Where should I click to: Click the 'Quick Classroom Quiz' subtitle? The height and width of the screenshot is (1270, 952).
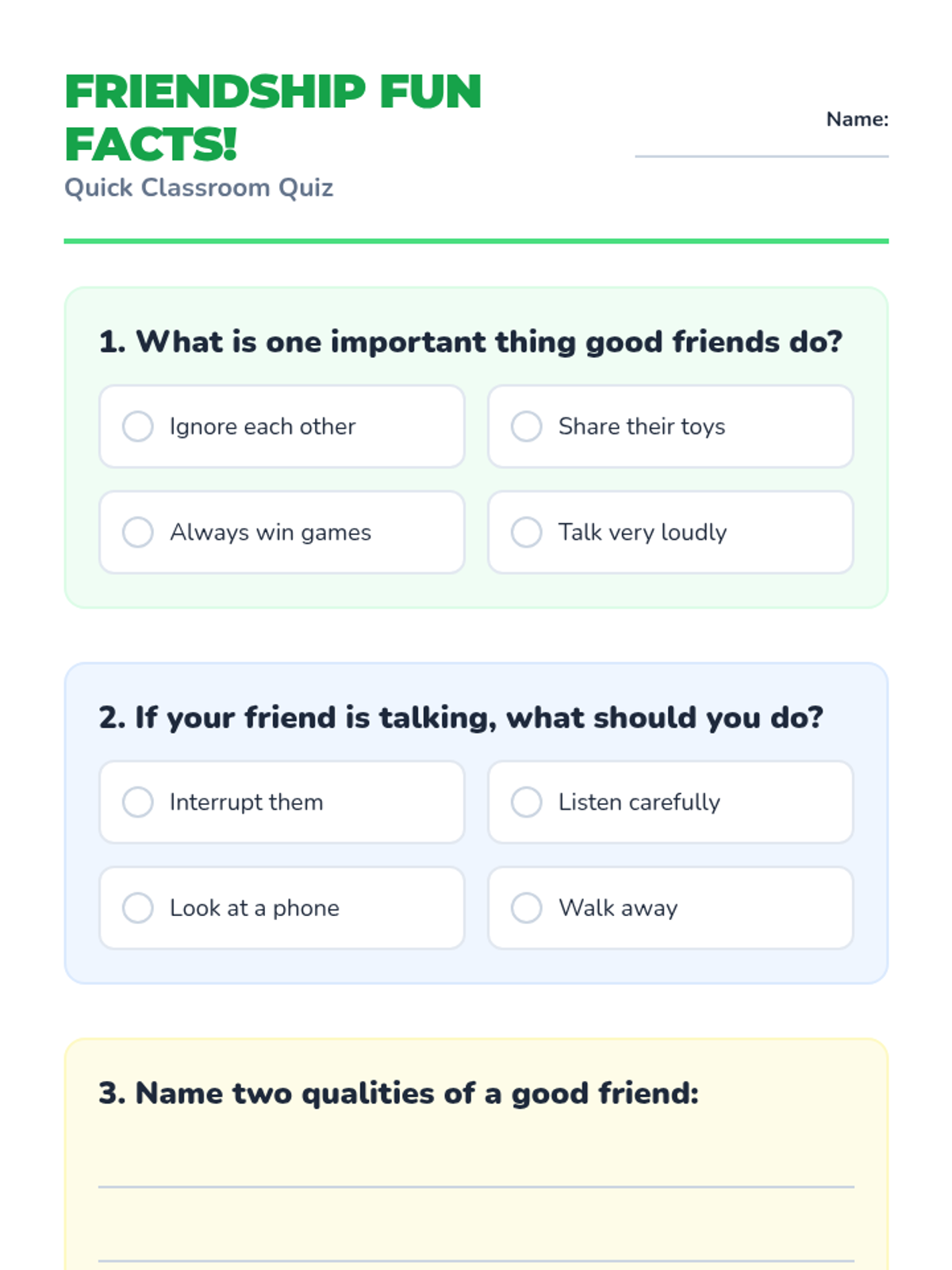click(x=199, y=187)
